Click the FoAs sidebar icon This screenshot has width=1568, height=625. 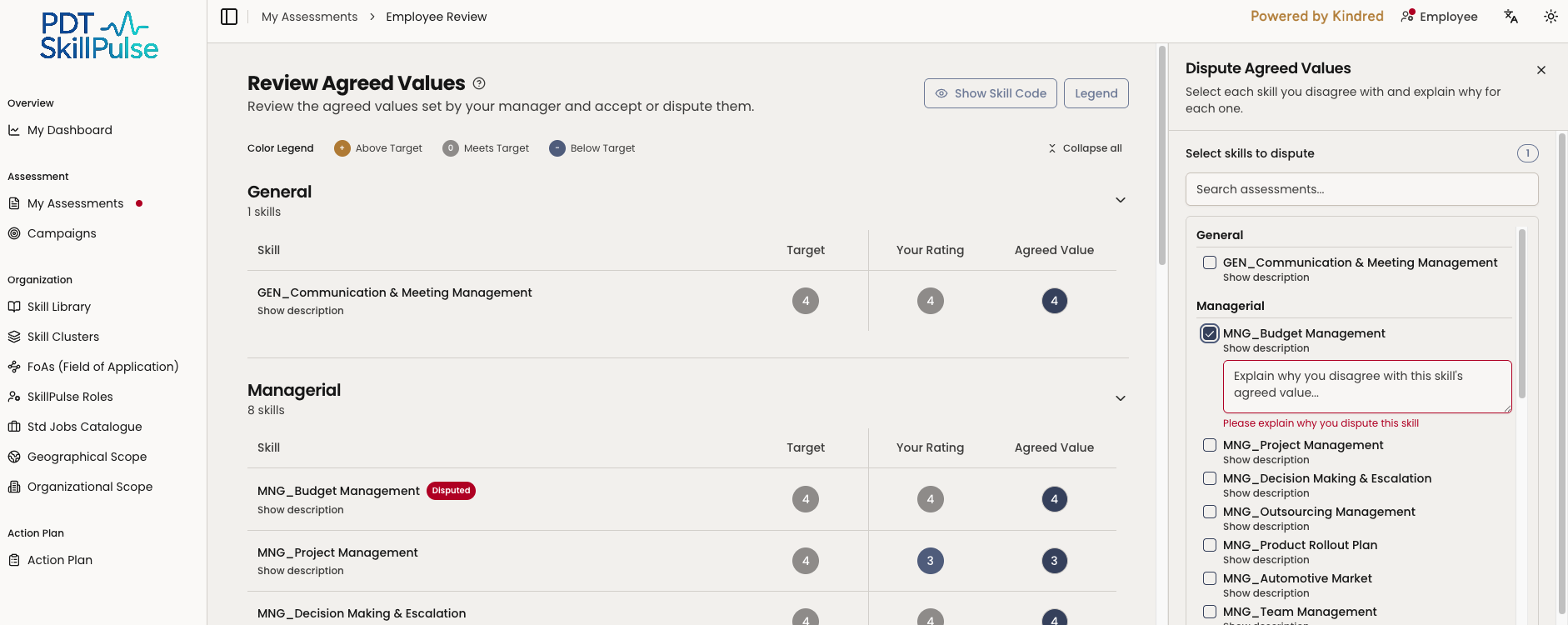pos(14,367)
